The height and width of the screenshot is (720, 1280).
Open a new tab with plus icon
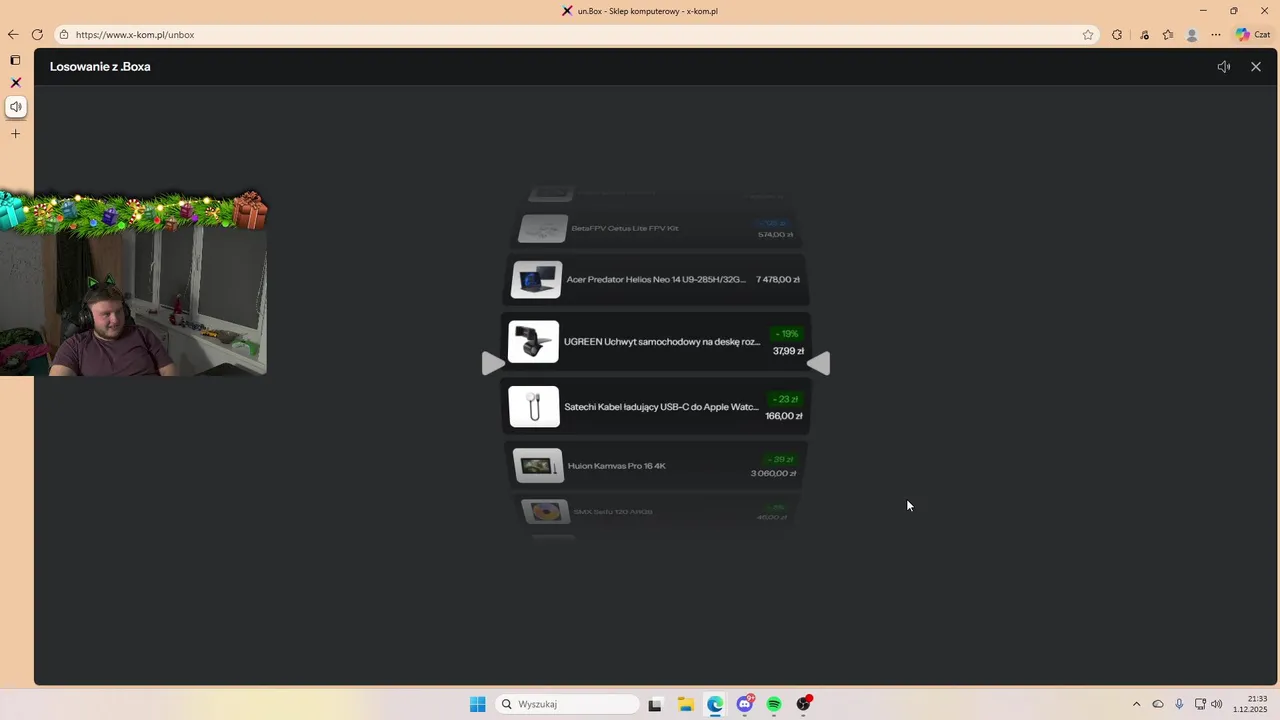click(15, 133)
